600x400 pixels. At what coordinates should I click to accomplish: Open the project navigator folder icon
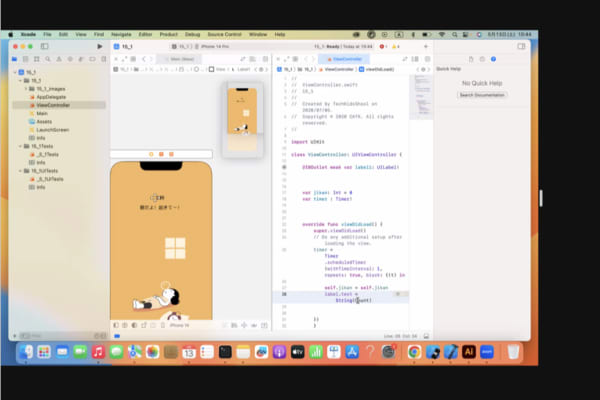tap(15, 59)
